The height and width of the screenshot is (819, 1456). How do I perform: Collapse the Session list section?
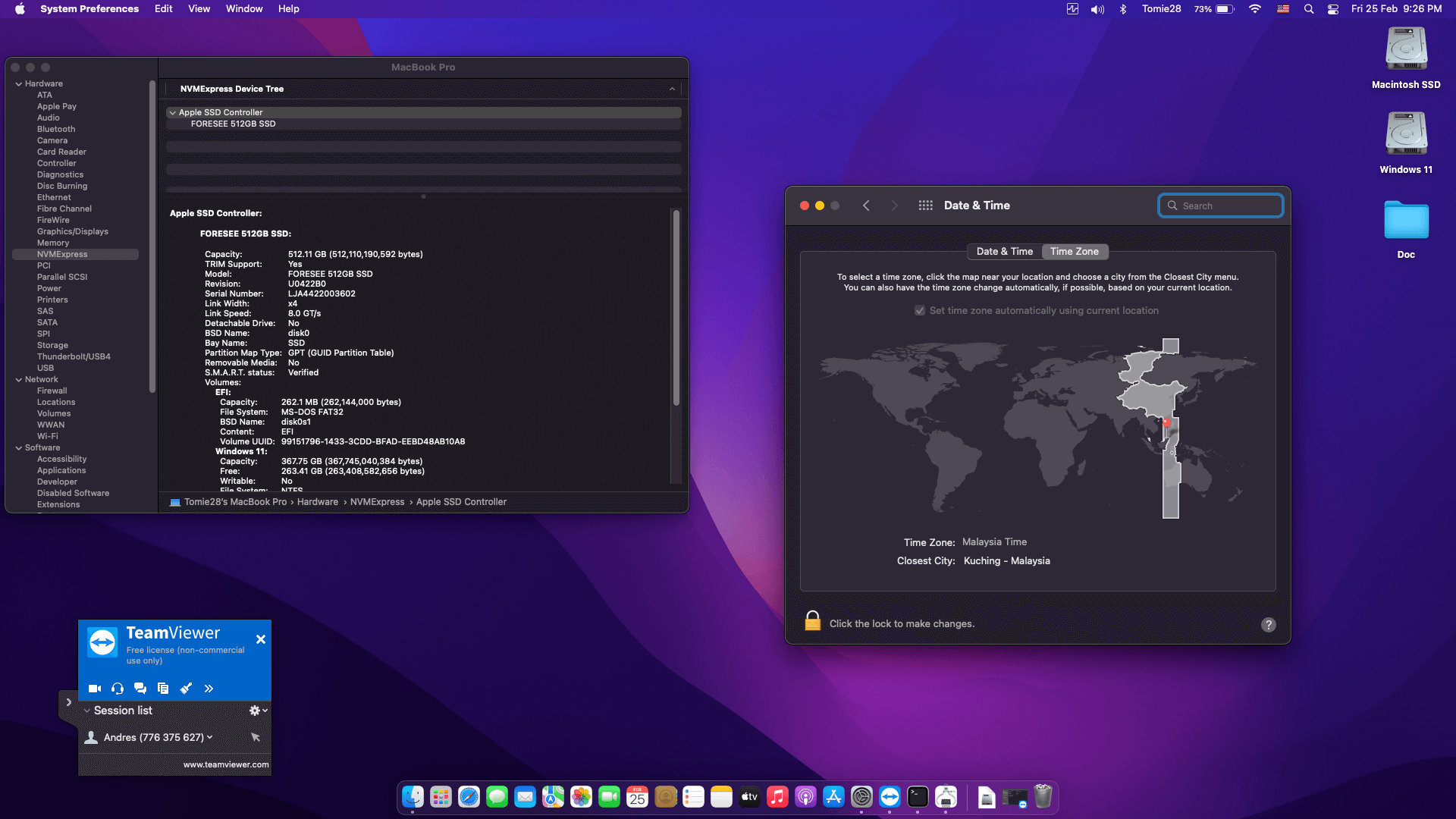(x=87, y=711)
